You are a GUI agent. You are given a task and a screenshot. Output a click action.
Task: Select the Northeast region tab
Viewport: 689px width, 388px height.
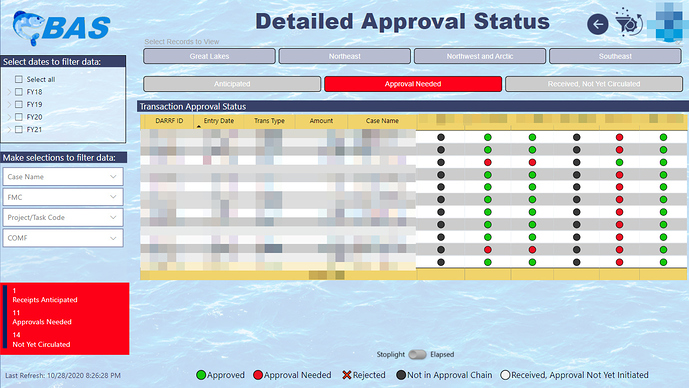(344, 56)
